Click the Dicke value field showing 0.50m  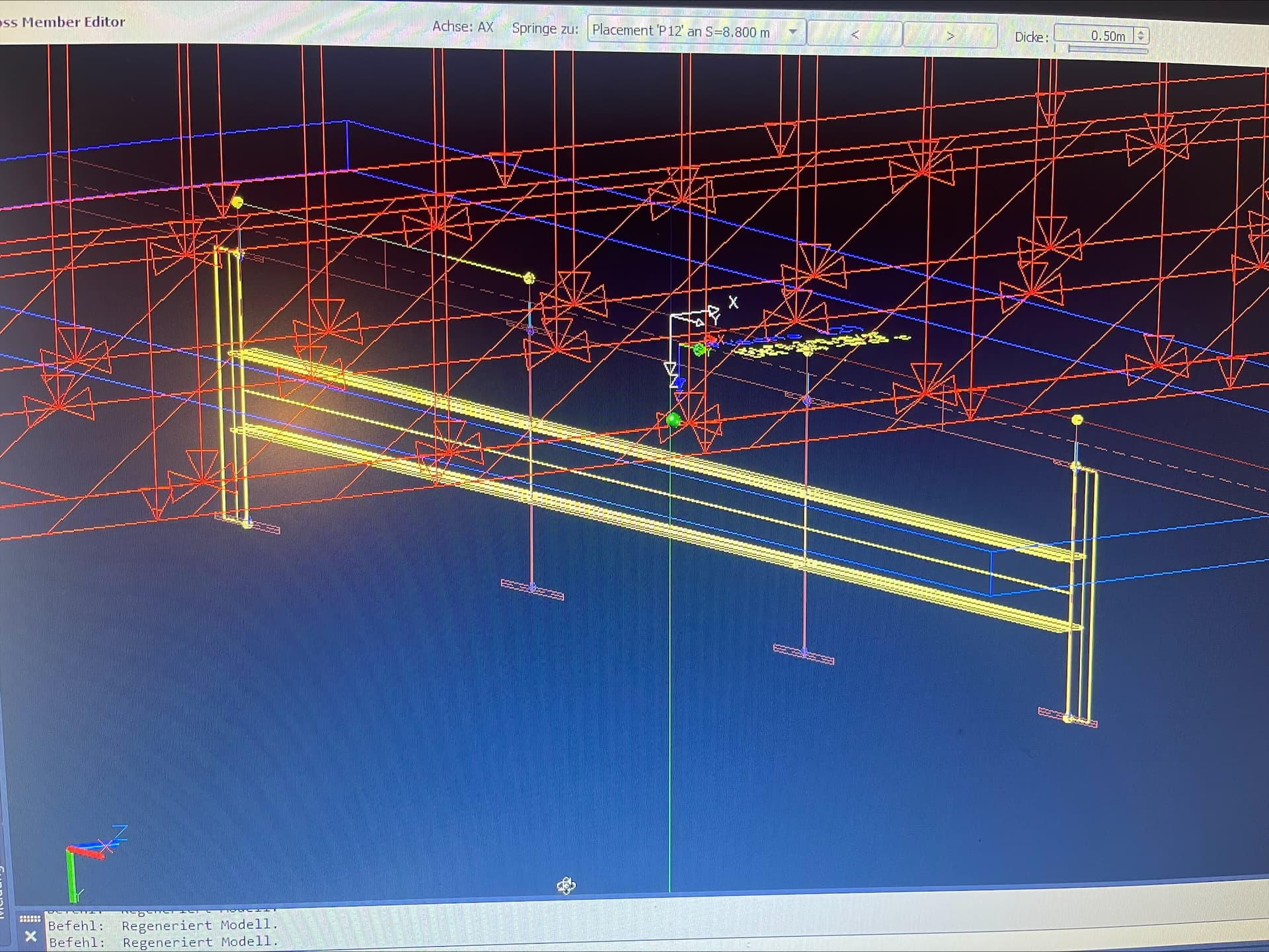(x=1094, y=36)
